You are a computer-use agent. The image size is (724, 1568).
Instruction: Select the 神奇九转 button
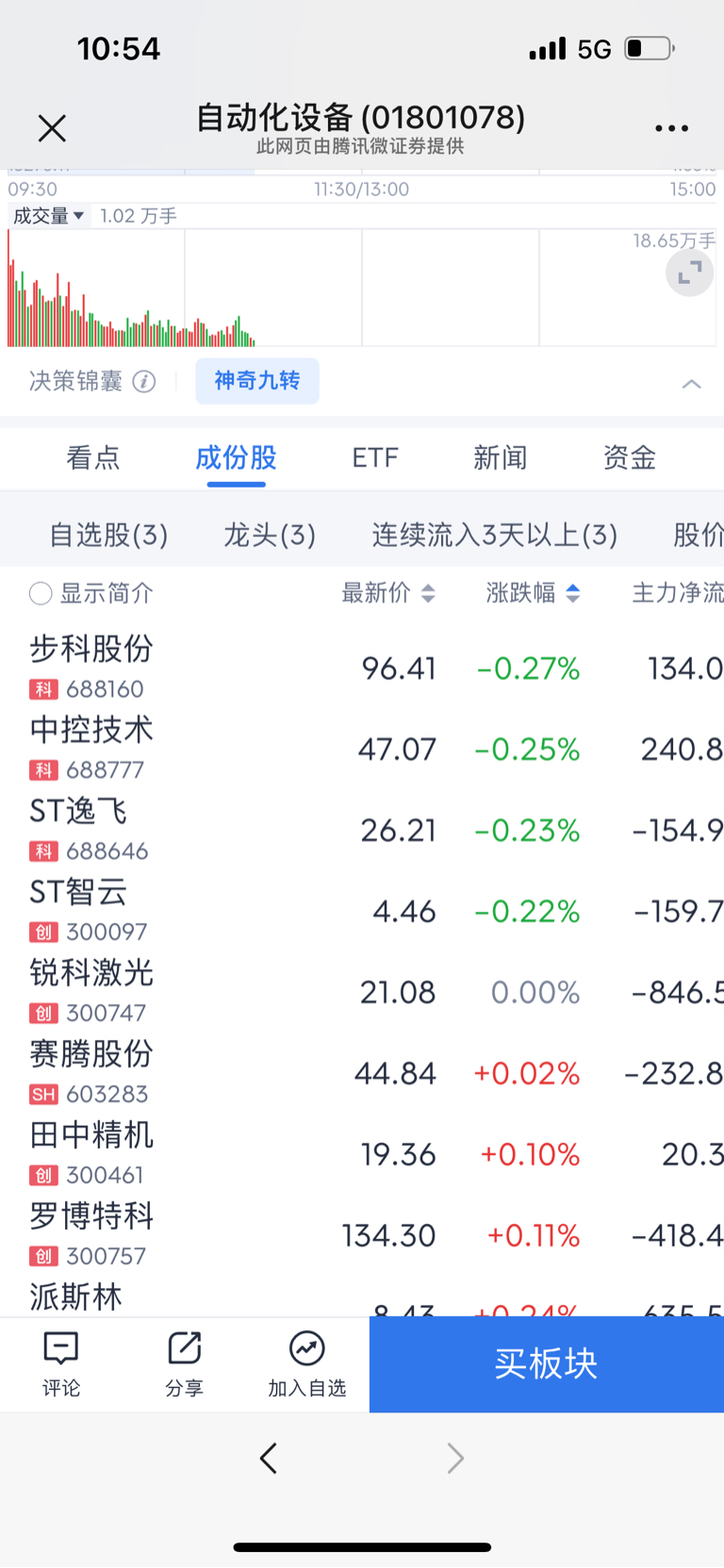click(257, 381)
